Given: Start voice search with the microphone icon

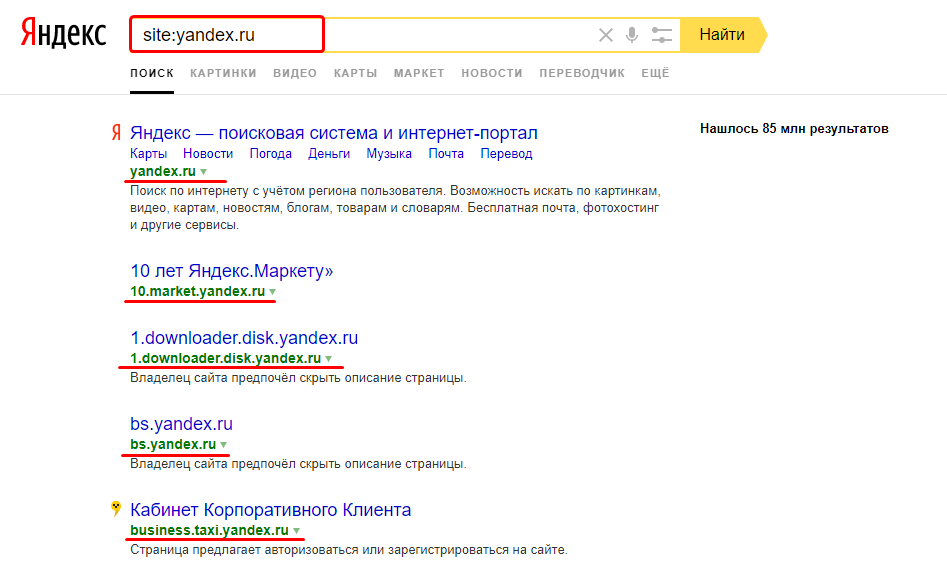Looking at the screenshot, I should 632,35.
